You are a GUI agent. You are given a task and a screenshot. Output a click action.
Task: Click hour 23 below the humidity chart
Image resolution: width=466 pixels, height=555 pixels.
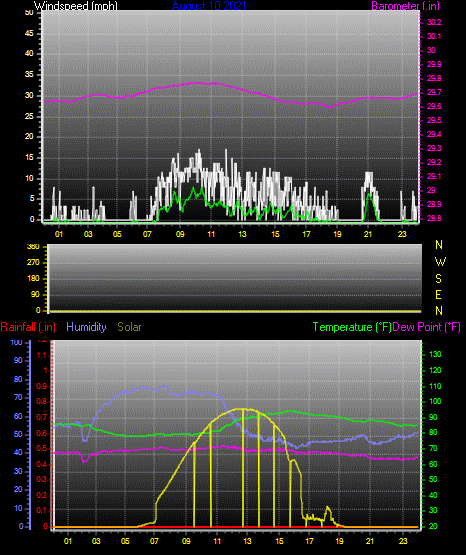[x=403, y=541]
